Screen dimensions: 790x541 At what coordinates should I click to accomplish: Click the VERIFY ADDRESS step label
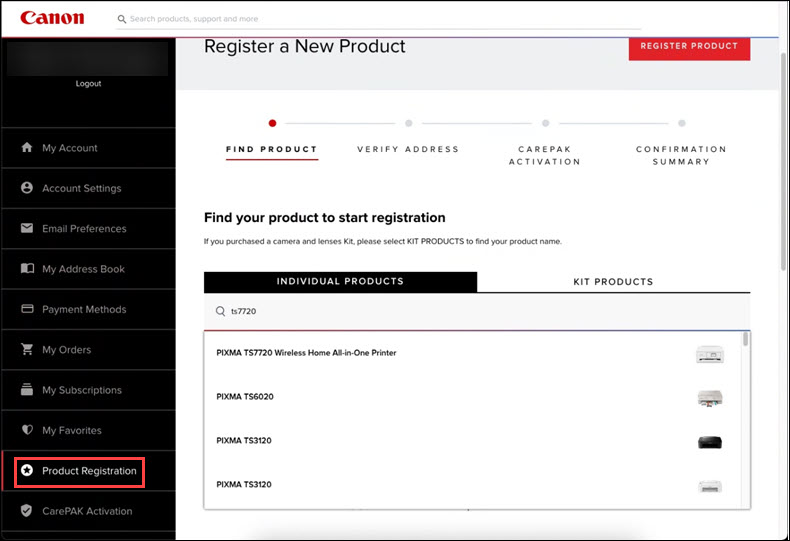(408, 149)
